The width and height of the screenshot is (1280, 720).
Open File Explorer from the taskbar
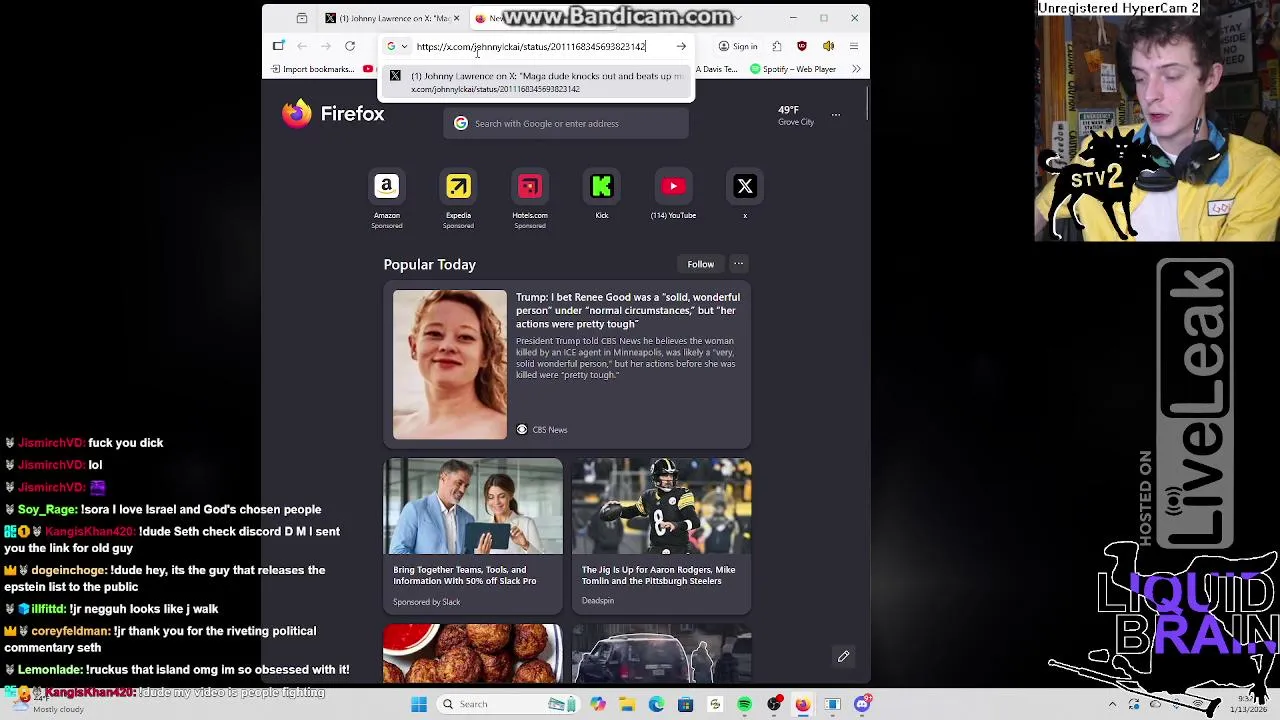coord(627,704)
